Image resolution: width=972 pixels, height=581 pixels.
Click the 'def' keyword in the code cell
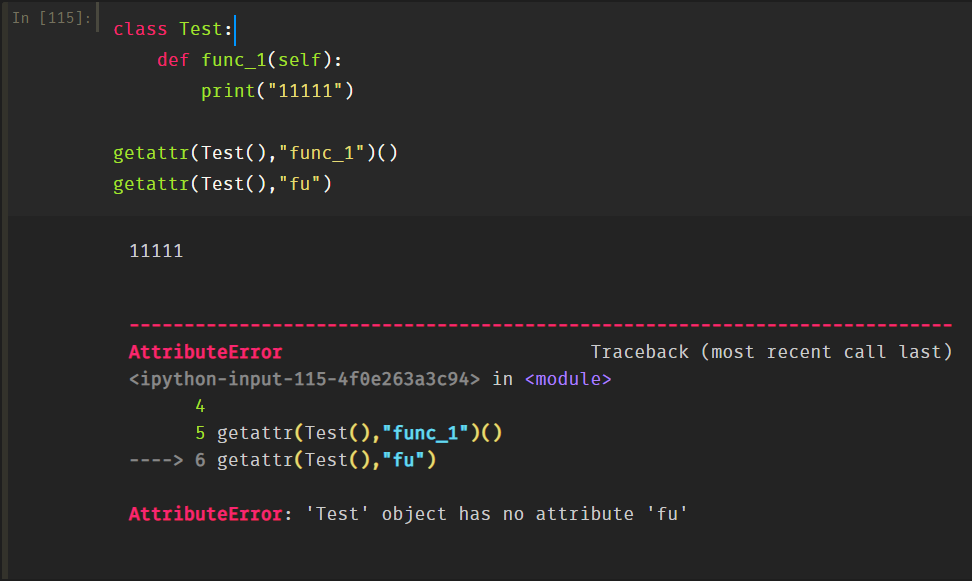point(173,60)
